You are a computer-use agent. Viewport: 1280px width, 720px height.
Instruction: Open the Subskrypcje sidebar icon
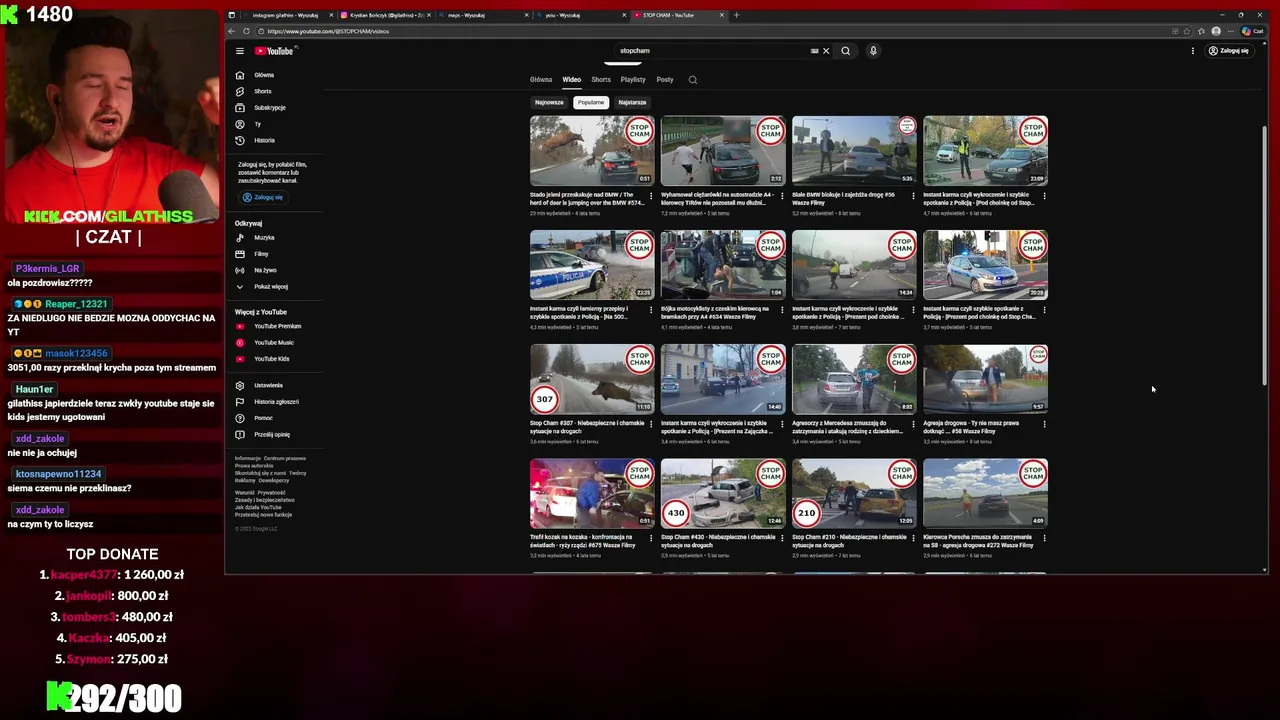[240, 107]
